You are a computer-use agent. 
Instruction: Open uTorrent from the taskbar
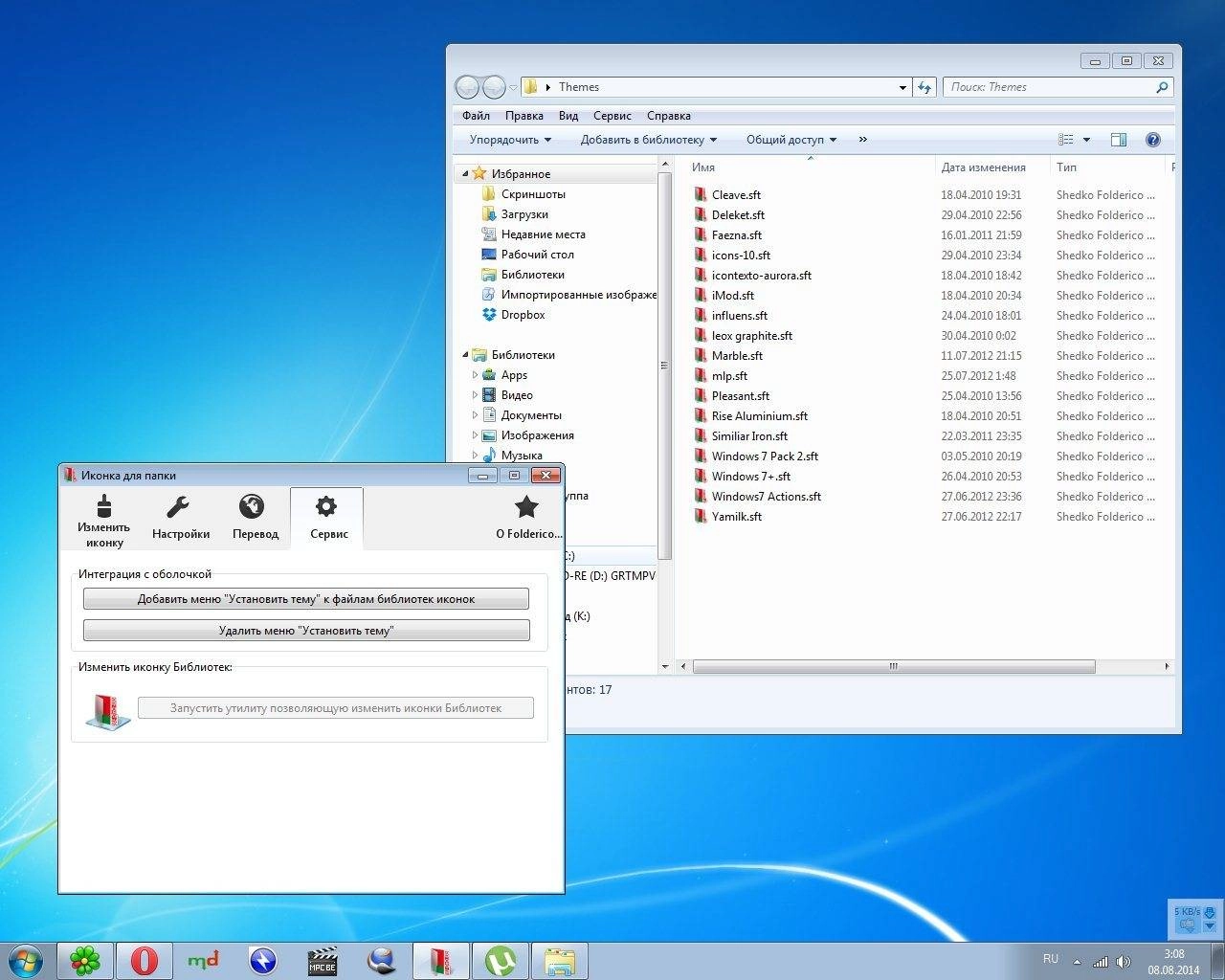pos(501,961)
